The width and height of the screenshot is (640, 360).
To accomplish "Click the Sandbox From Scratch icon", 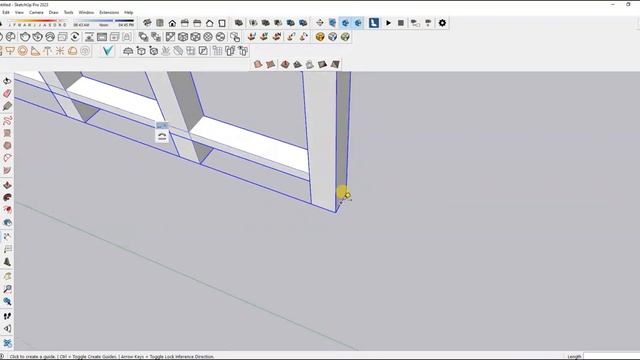I will (270, 64).
